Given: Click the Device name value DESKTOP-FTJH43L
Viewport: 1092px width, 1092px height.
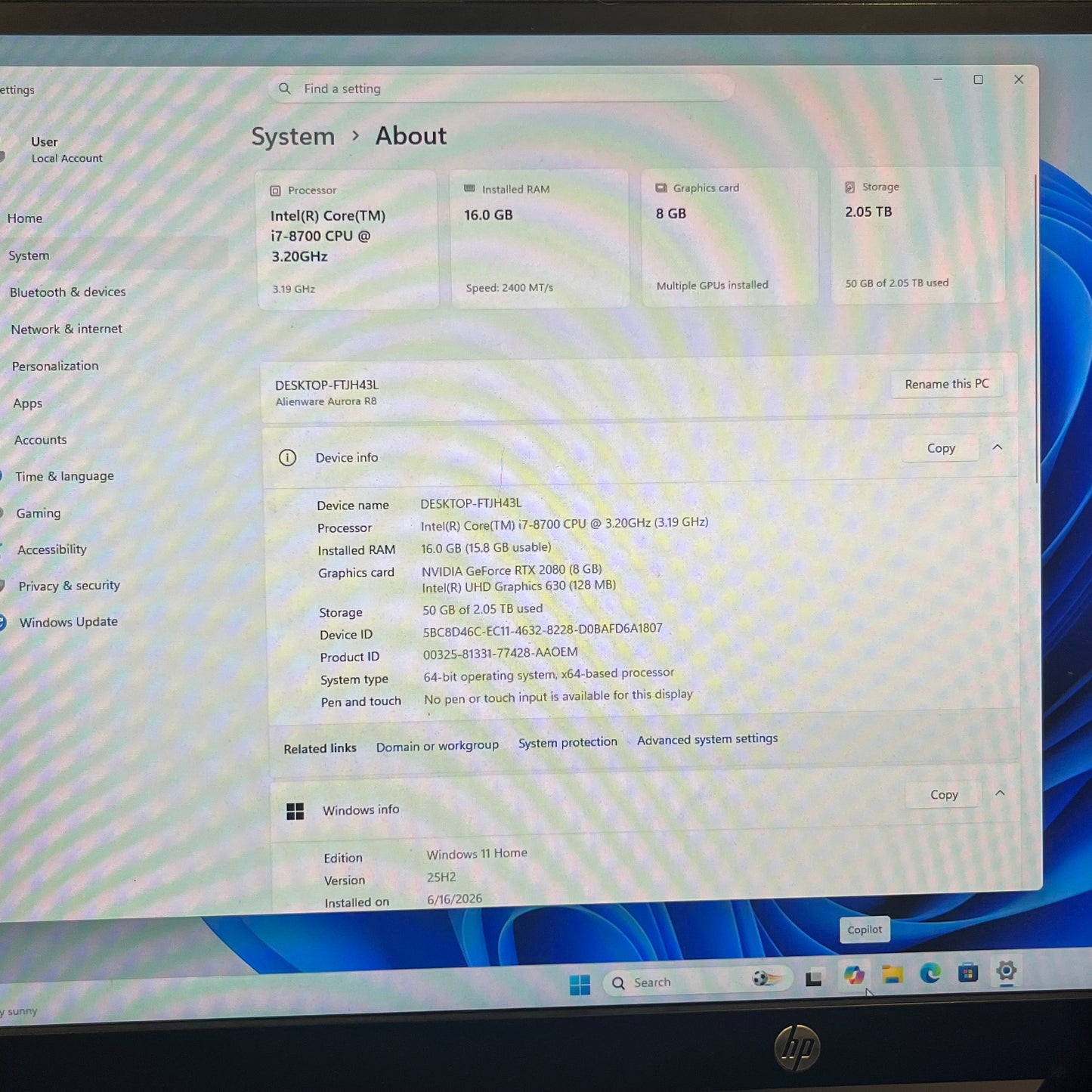Looking at the screenshot, I should point(471,503).
